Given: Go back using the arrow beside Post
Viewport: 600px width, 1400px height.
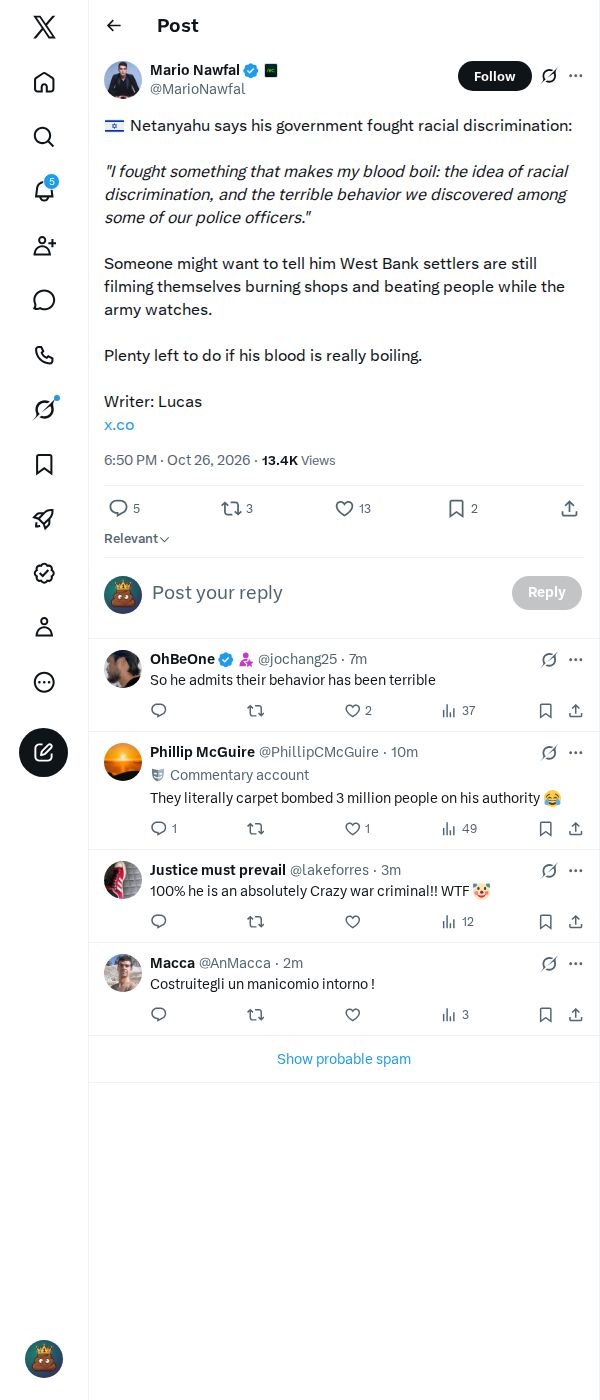Looking at the screenshot, I should coord(114,26).
